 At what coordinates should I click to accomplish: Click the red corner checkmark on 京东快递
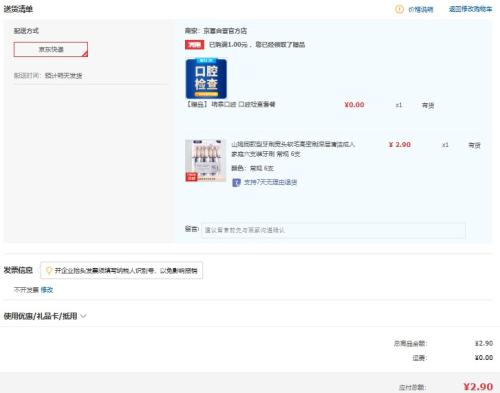pos(85,53)
